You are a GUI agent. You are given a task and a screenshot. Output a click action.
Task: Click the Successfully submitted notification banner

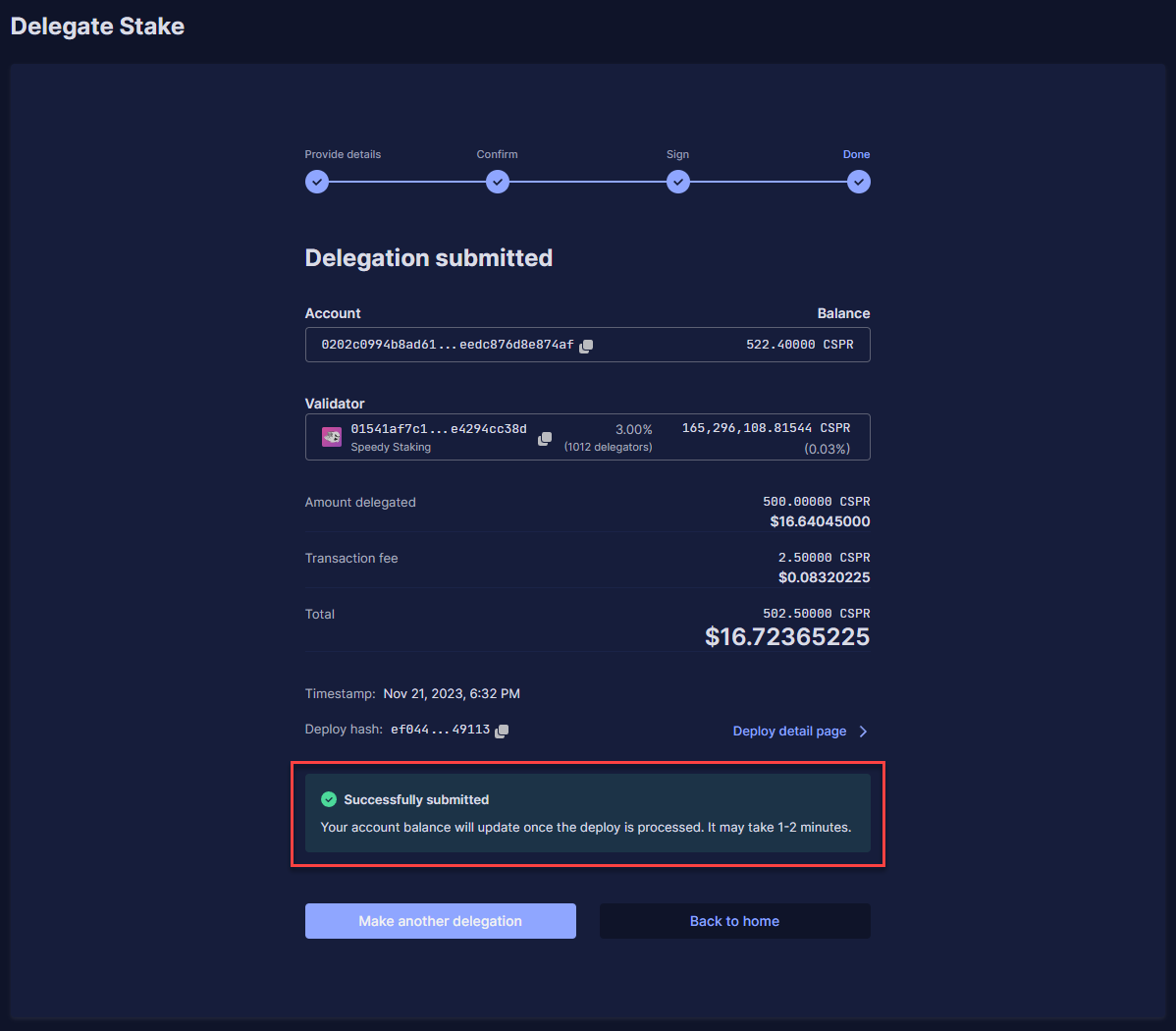[x=587, y=813]
